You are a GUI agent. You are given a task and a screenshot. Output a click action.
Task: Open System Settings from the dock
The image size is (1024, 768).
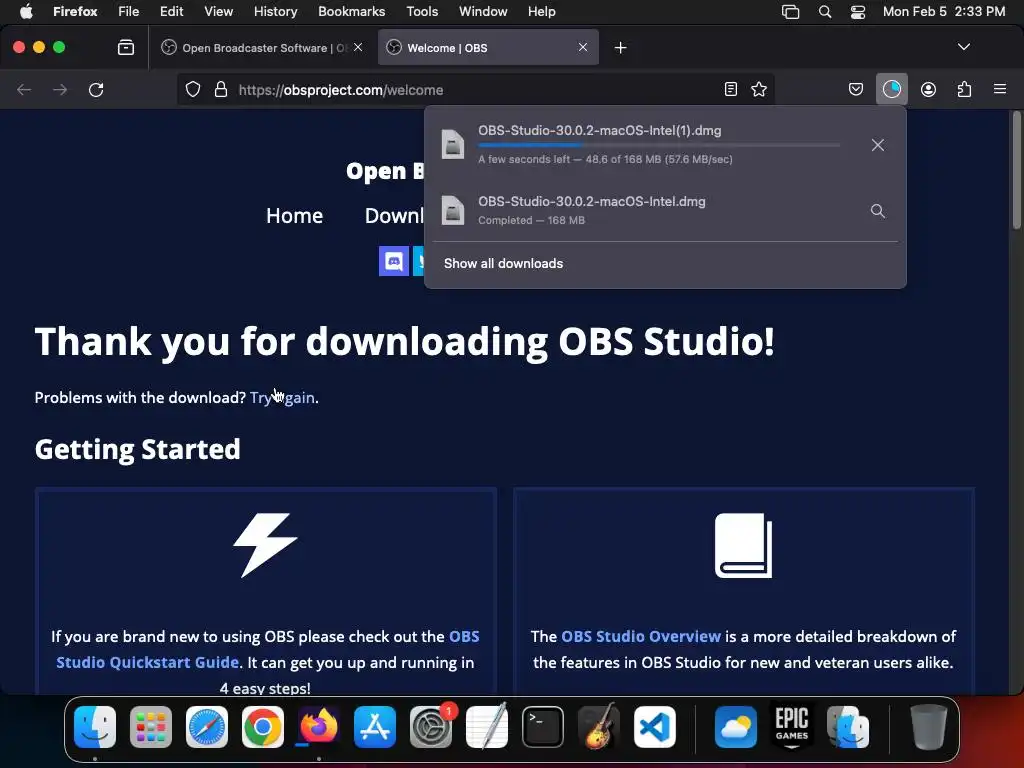tap(430, 727)
